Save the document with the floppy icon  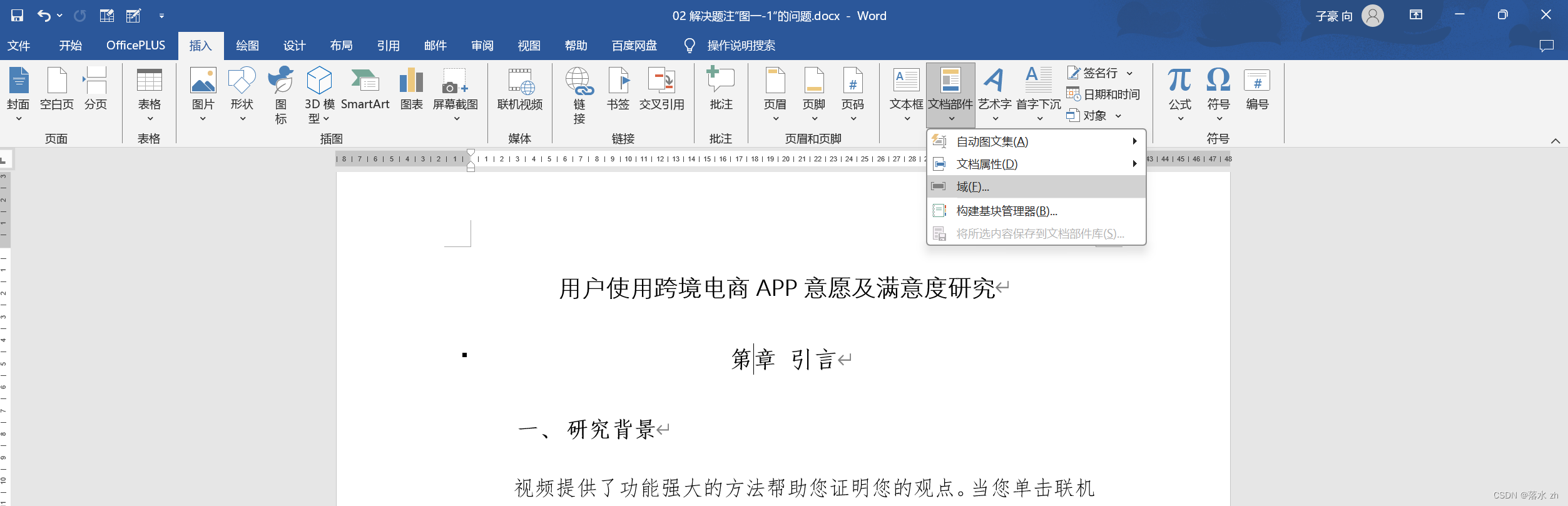(17, 16)
